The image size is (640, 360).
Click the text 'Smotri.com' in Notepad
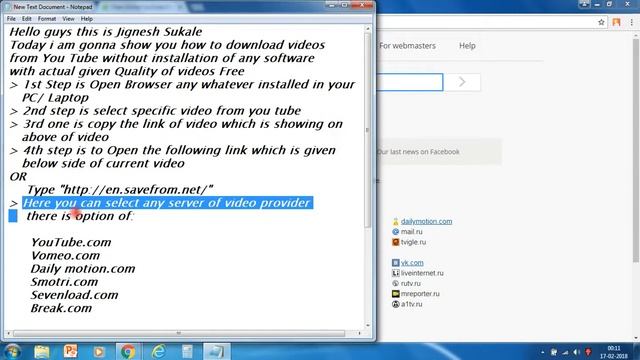tap(64, 282)
